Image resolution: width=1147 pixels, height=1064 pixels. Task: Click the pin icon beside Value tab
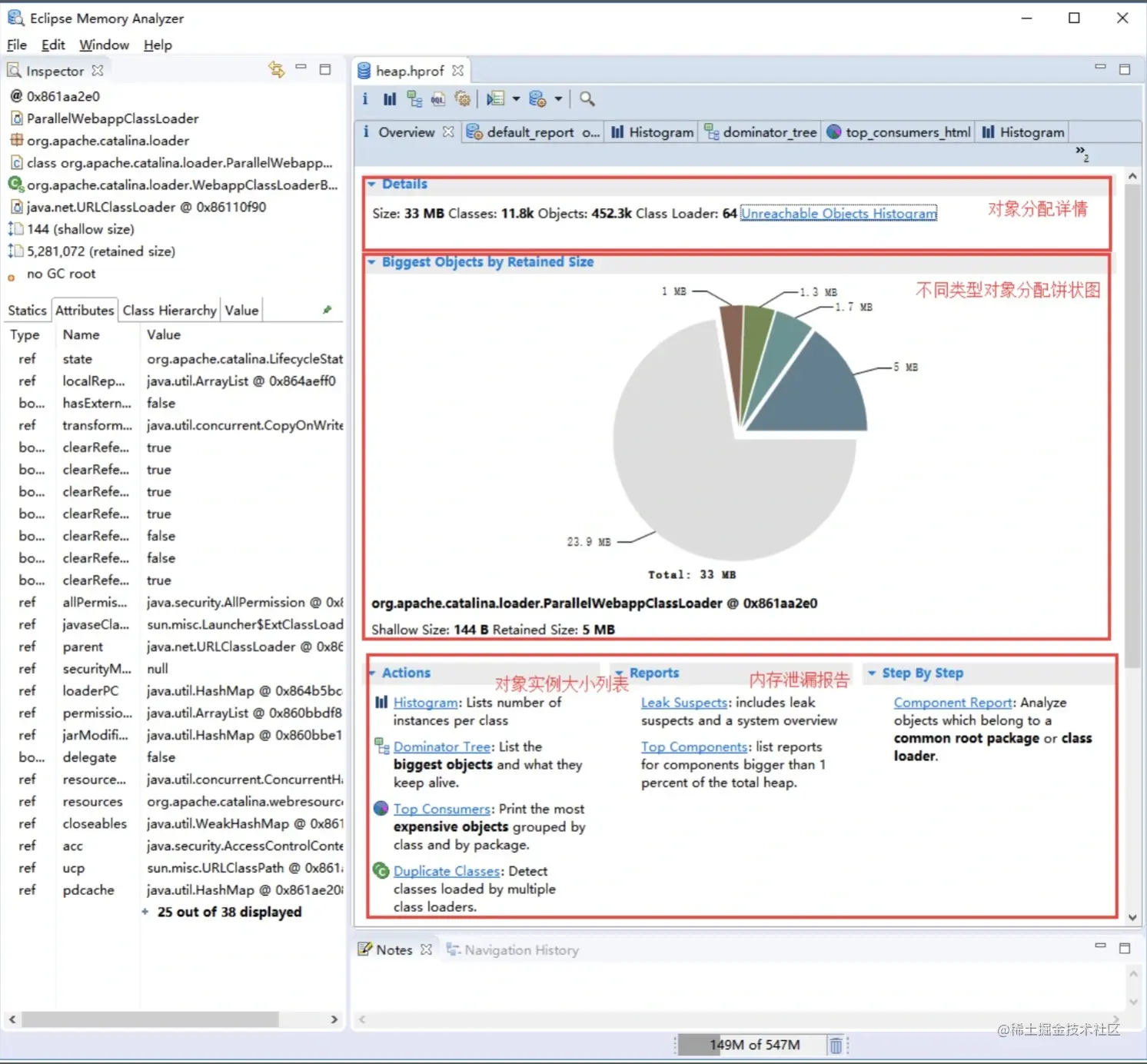[327, 310]
